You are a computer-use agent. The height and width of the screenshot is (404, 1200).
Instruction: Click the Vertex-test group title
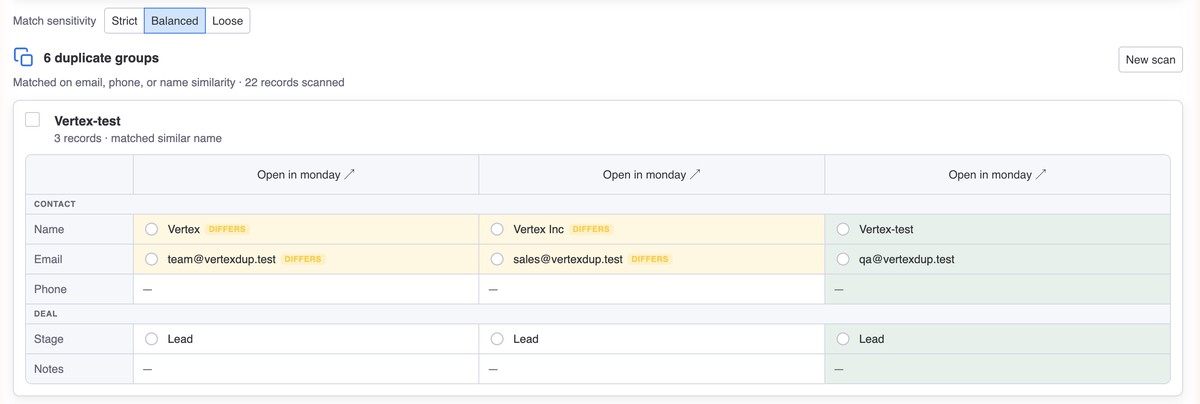(87, 121)
